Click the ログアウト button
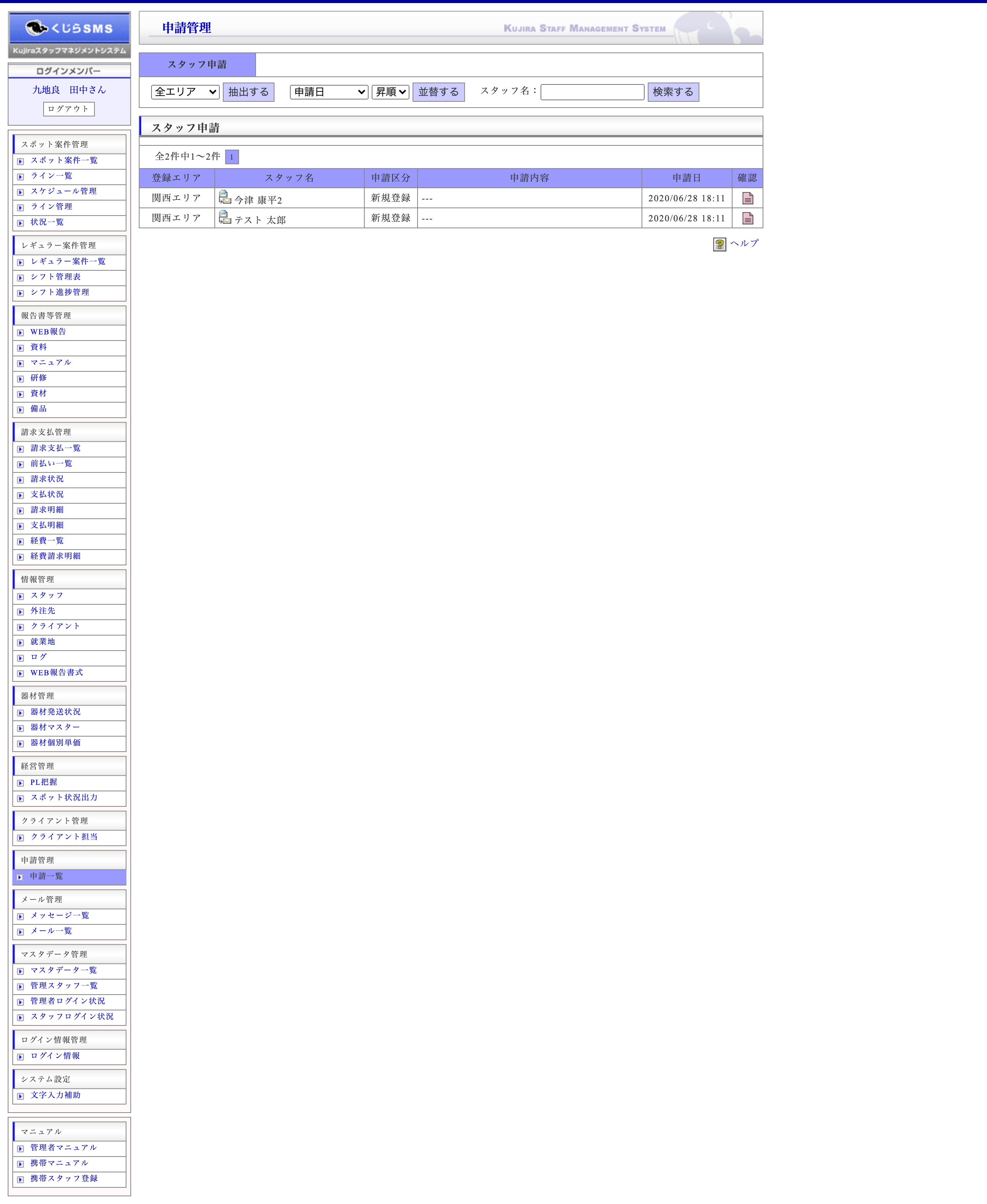 (x=69, y=109)
